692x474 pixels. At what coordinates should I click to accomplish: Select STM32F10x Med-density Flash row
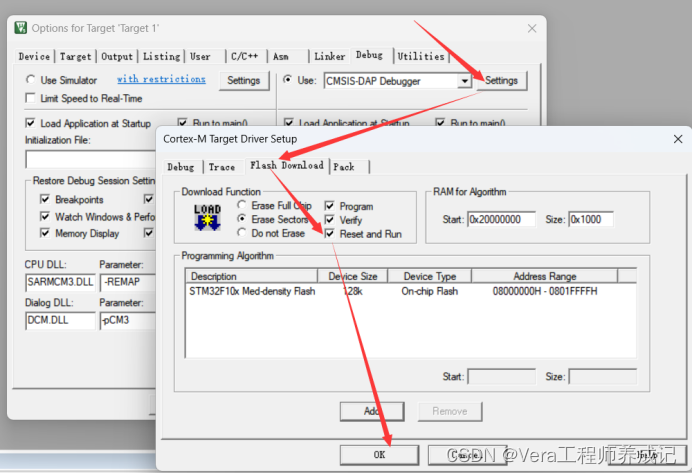[410, 291]
